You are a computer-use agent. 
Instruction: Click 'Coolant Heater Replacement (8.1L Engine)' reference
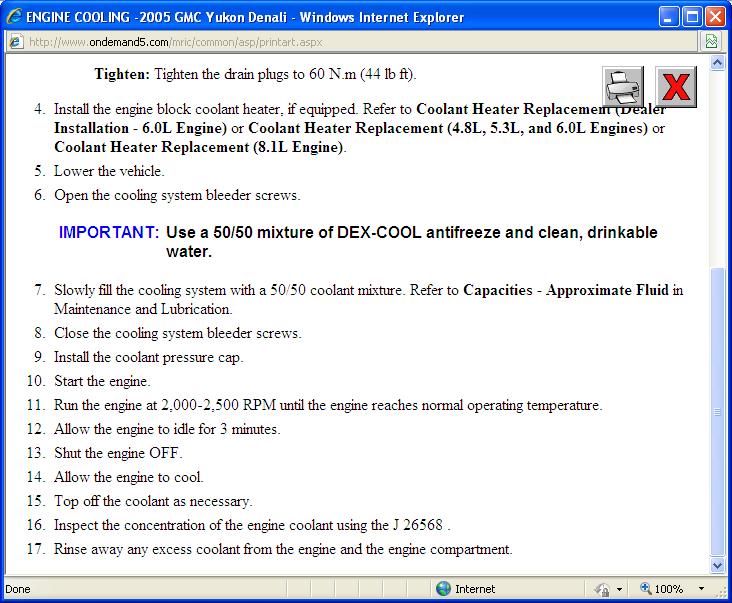(199, 147)
